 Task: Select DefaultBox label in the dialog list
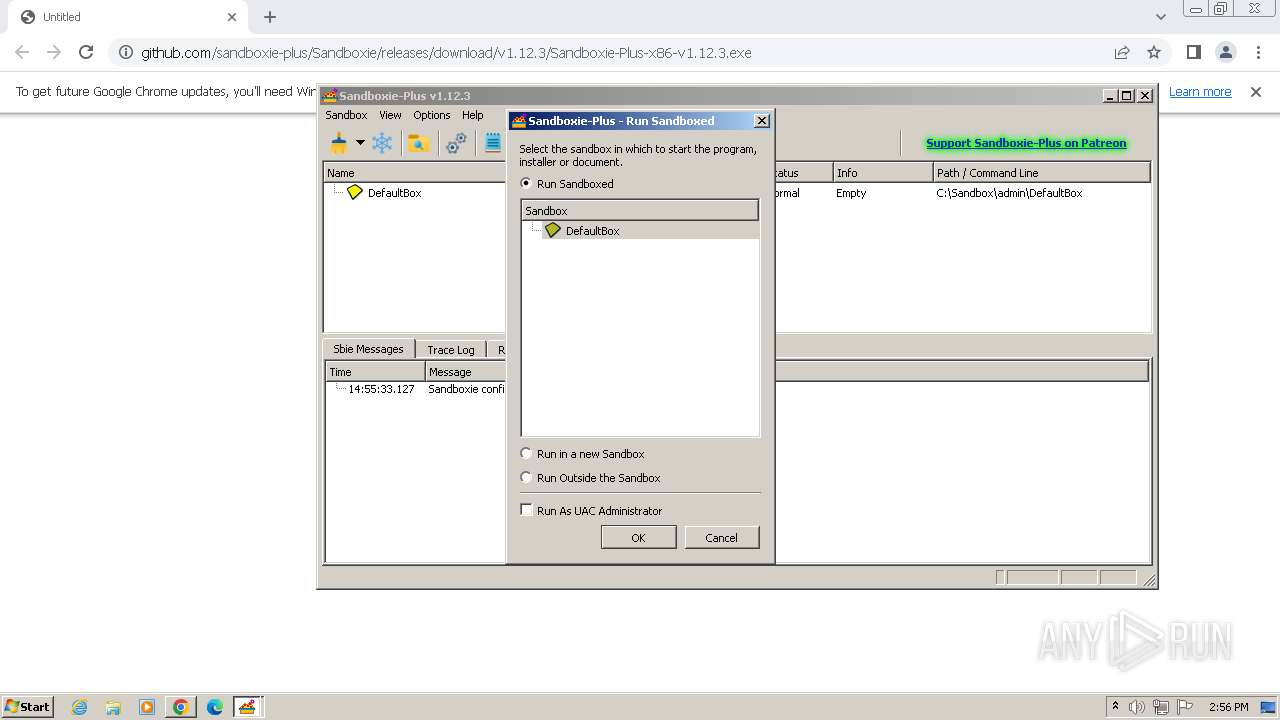593,231
